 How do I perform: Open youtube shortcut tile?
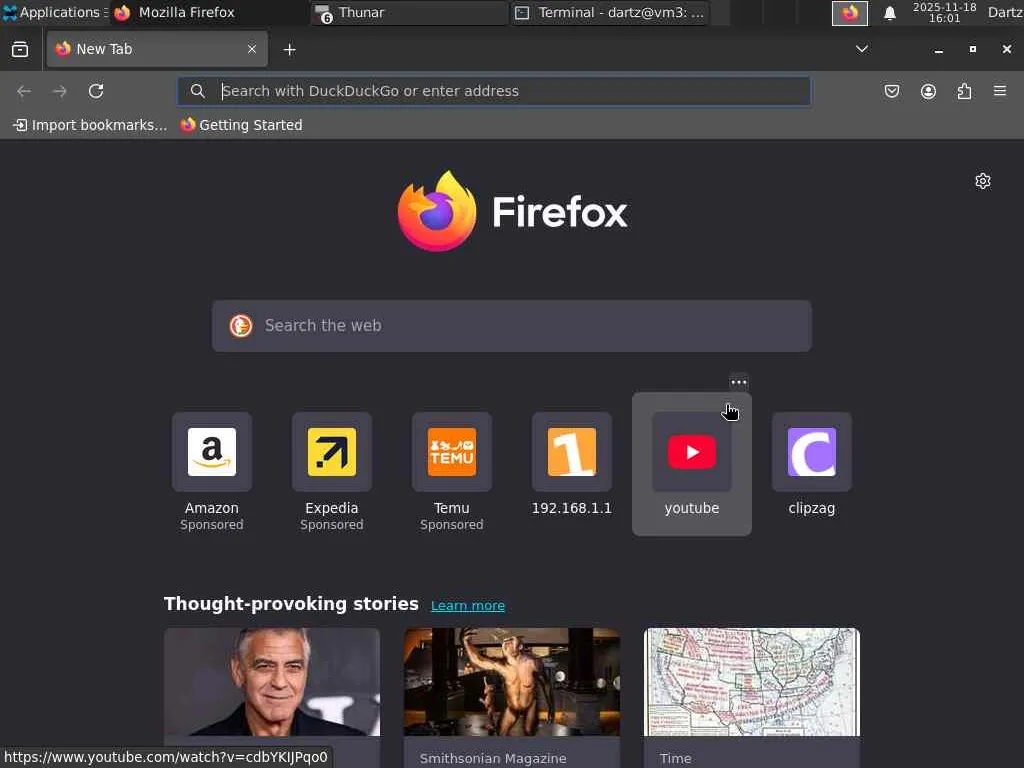coord(692,464)
